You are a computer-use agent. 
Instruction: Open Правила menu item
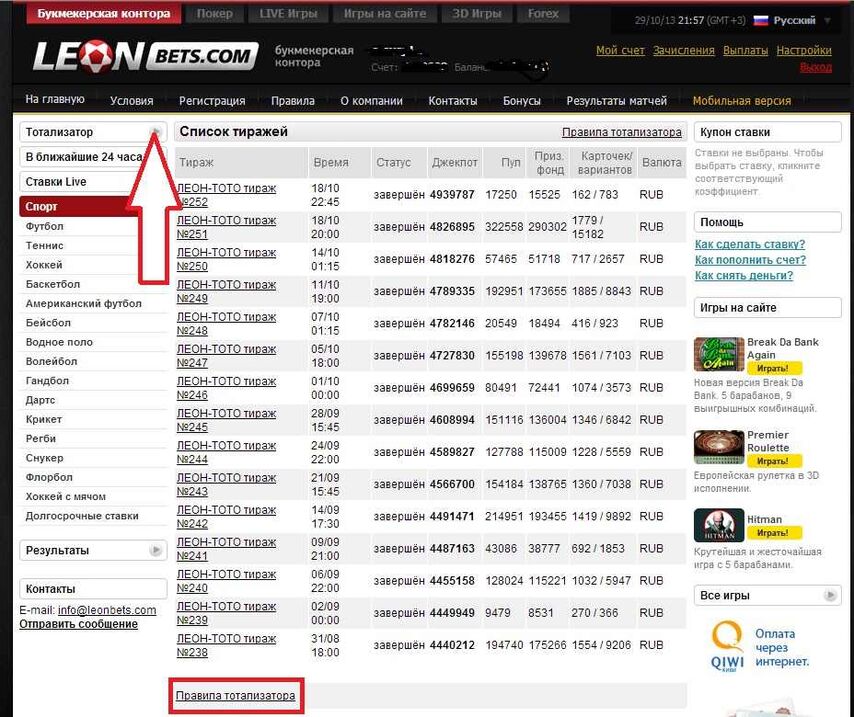tap(292, 101)
